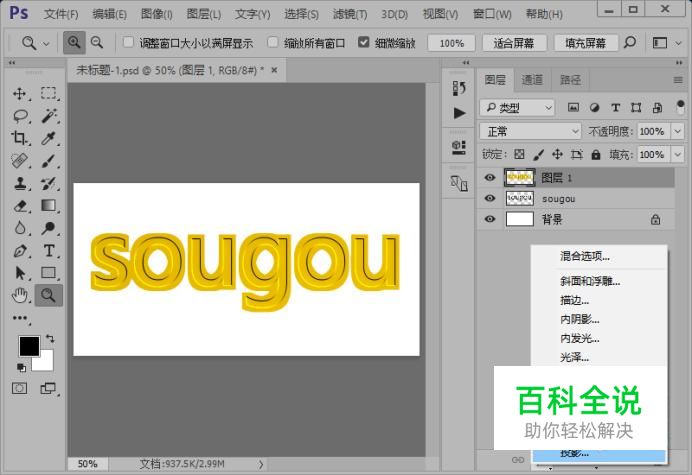
Task: Switch to 通道 tab
Action: tap(532, 80)
